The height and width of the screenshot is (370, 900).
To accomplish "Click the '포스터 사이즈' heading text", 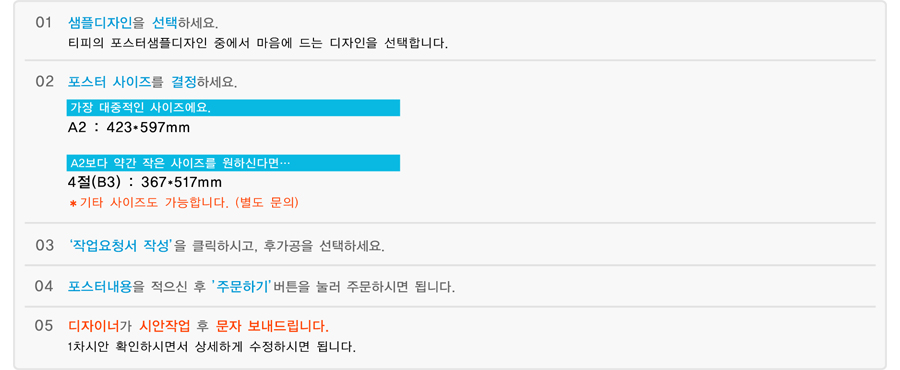I will tap(110, 82).
